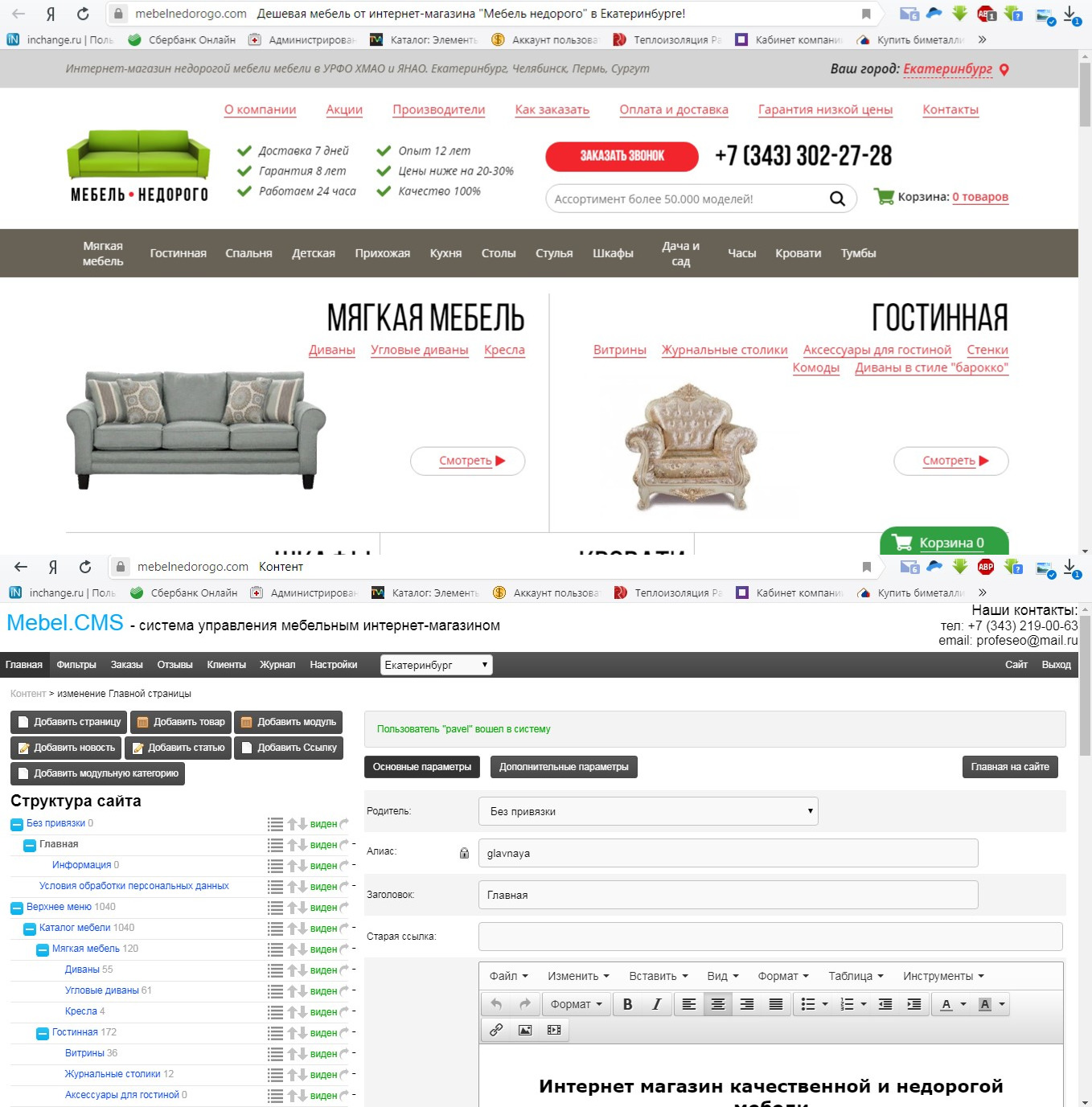Open the Формат style dropdown beside Bold

click(x=576, y=1004)
